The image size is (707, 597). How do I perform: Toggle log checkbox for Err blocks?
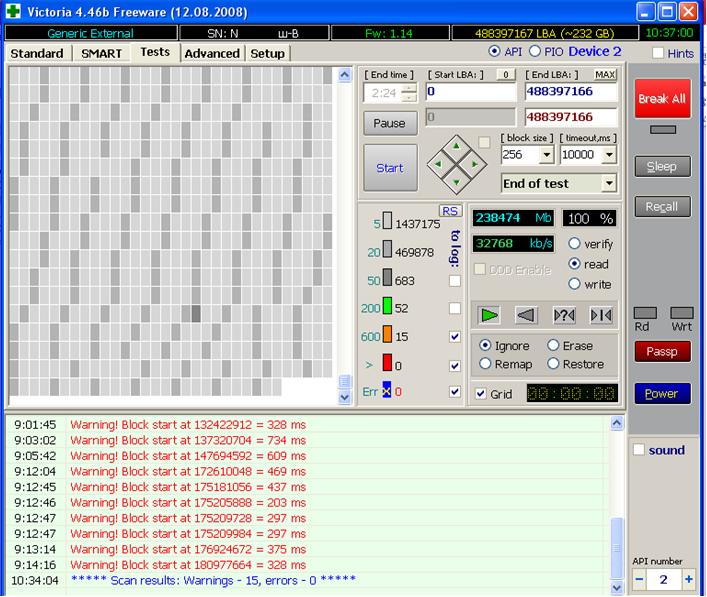point(455,392)
